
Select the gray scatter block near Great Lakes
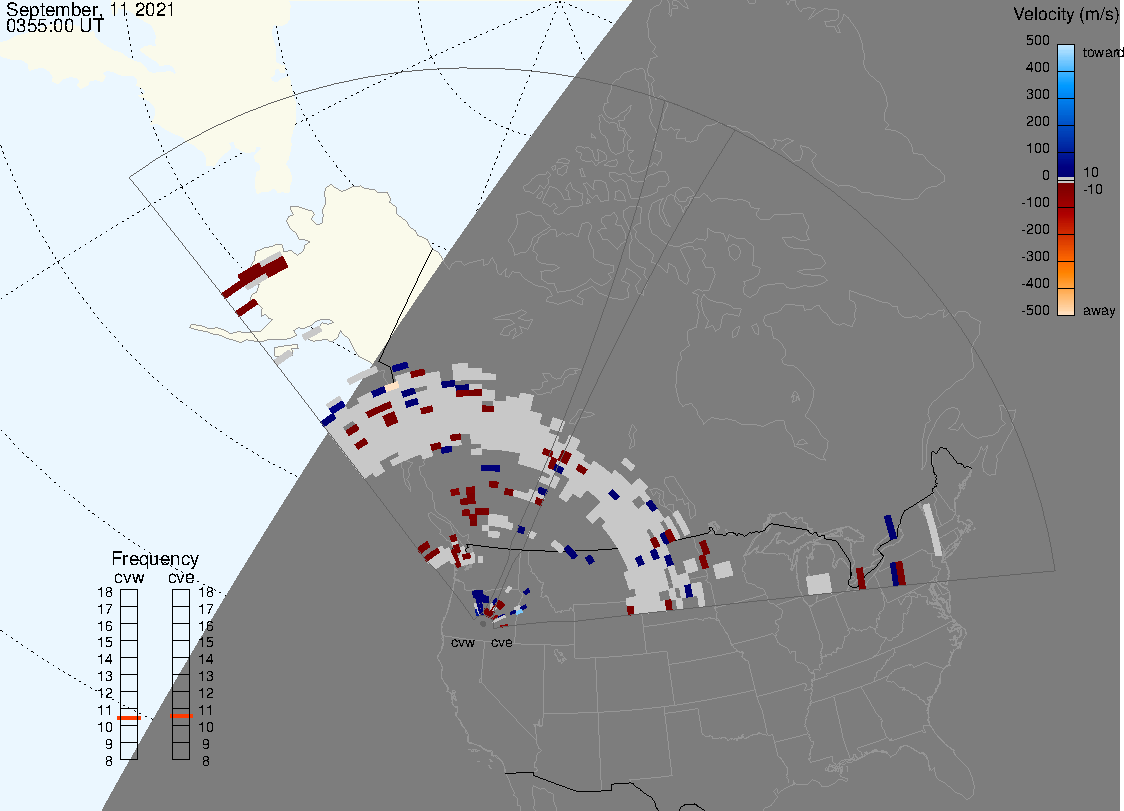(x=819, y=583)
